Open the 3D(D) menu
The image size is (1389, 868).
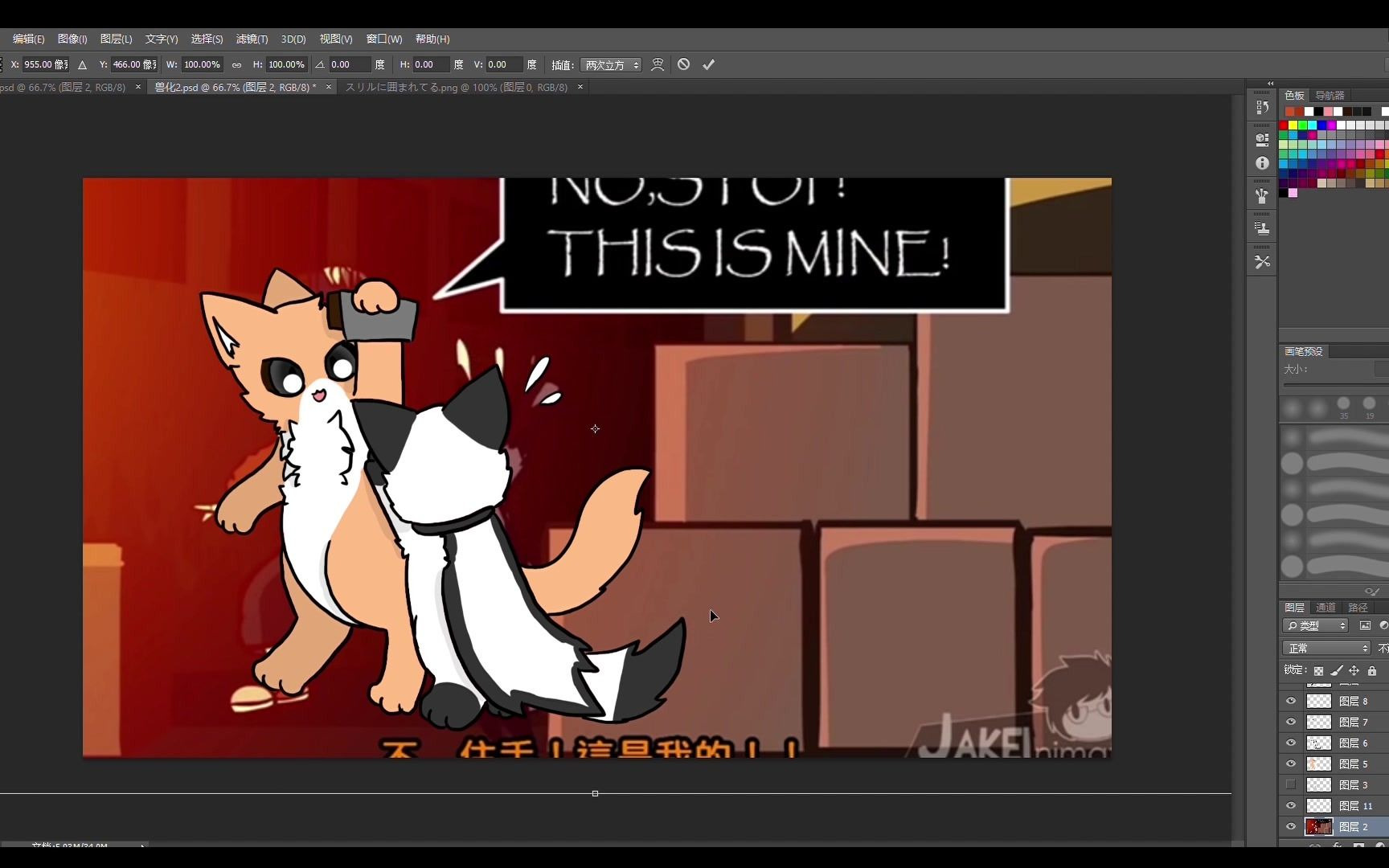pos(293,39)
